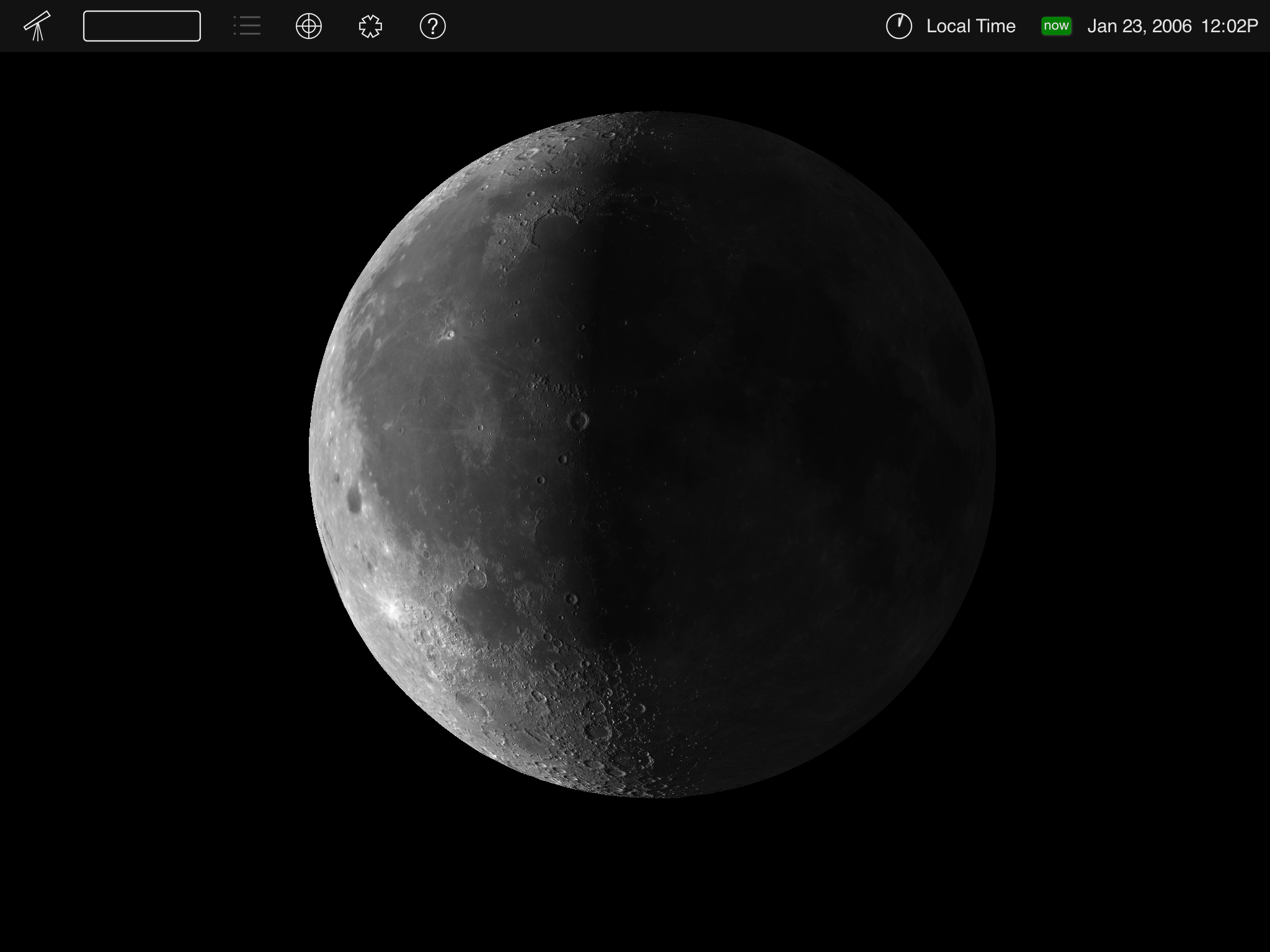Select the minutes '02' in the time
Image resolution: width=1270 pixels, height=952 pixels.
1235,26
